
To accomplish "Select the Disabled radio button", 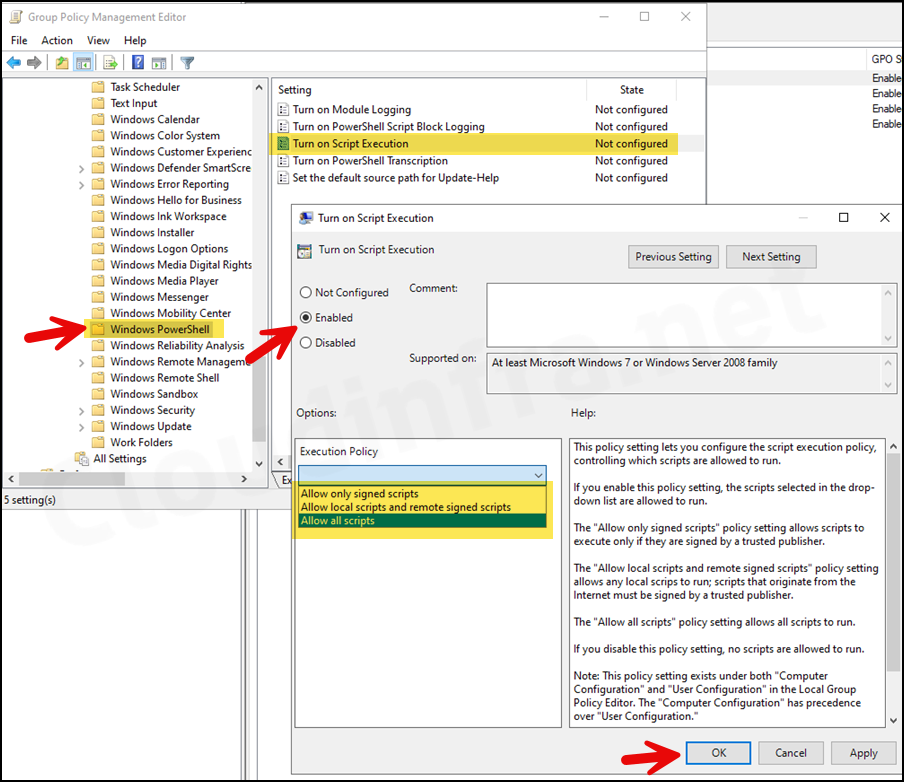I will (306, 343).
